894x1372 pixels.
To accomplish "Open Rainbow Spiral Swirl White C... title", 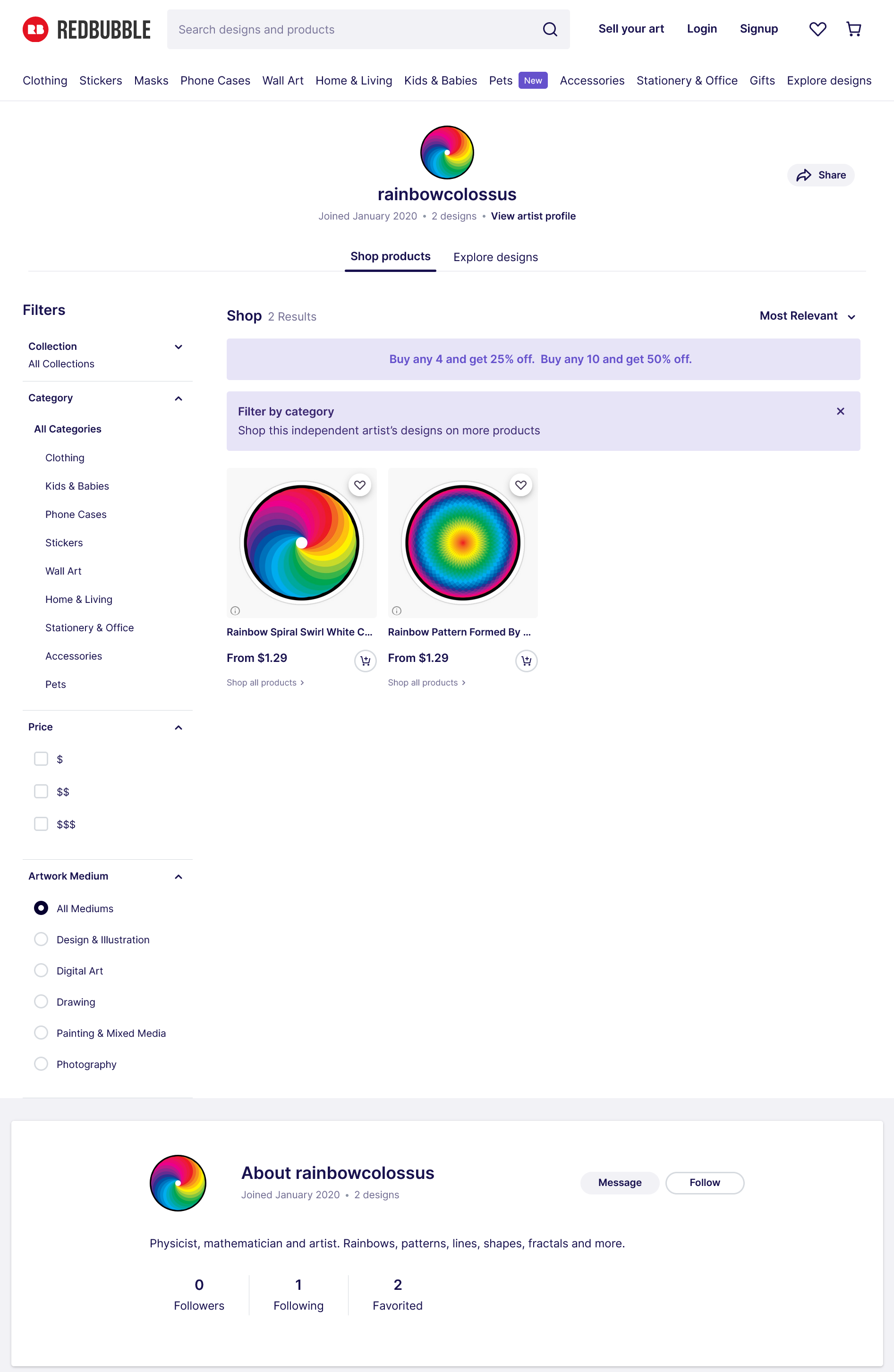I will coord(299,632).
